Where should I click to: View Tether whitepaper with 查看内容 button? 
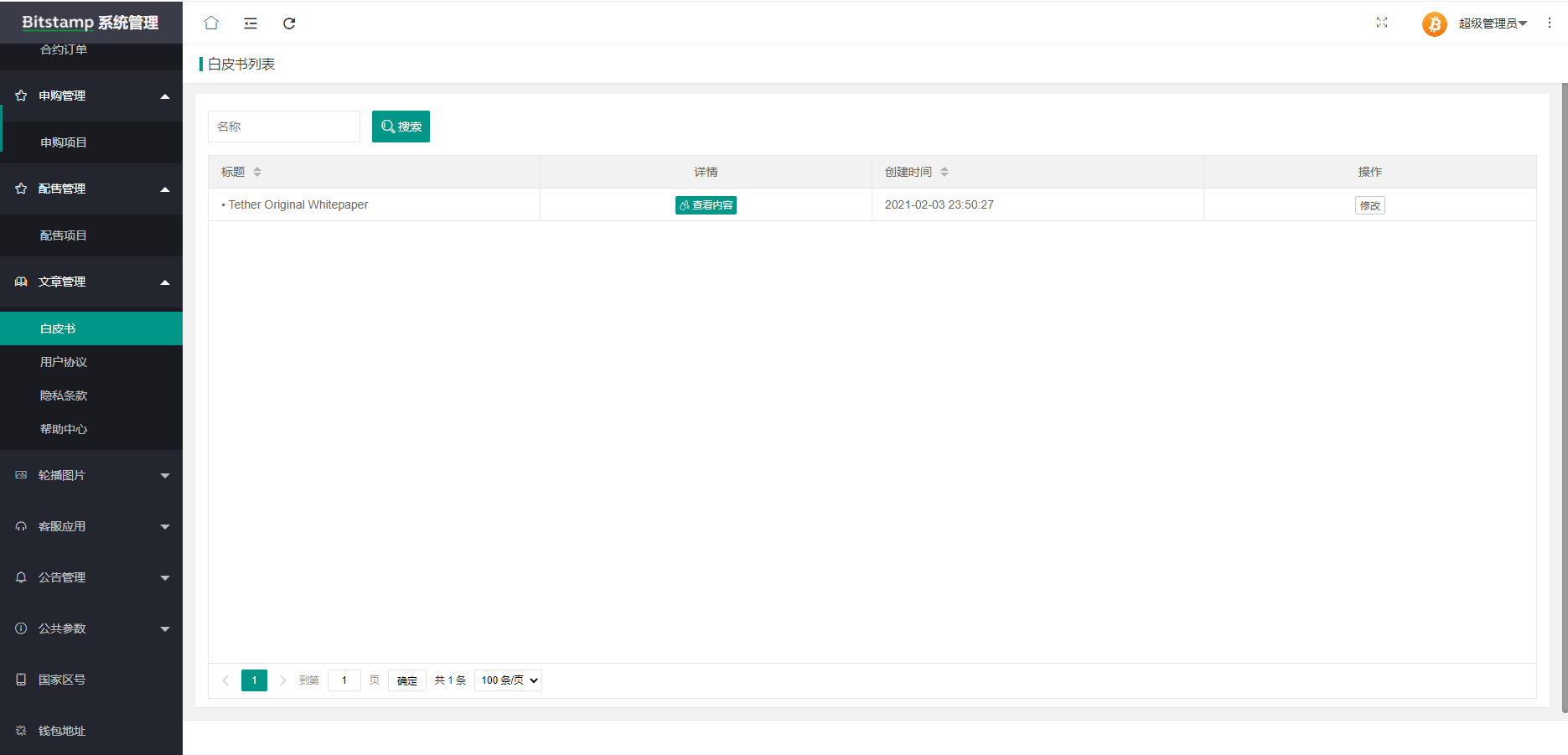pyautogui.click(x=706, y=205)
